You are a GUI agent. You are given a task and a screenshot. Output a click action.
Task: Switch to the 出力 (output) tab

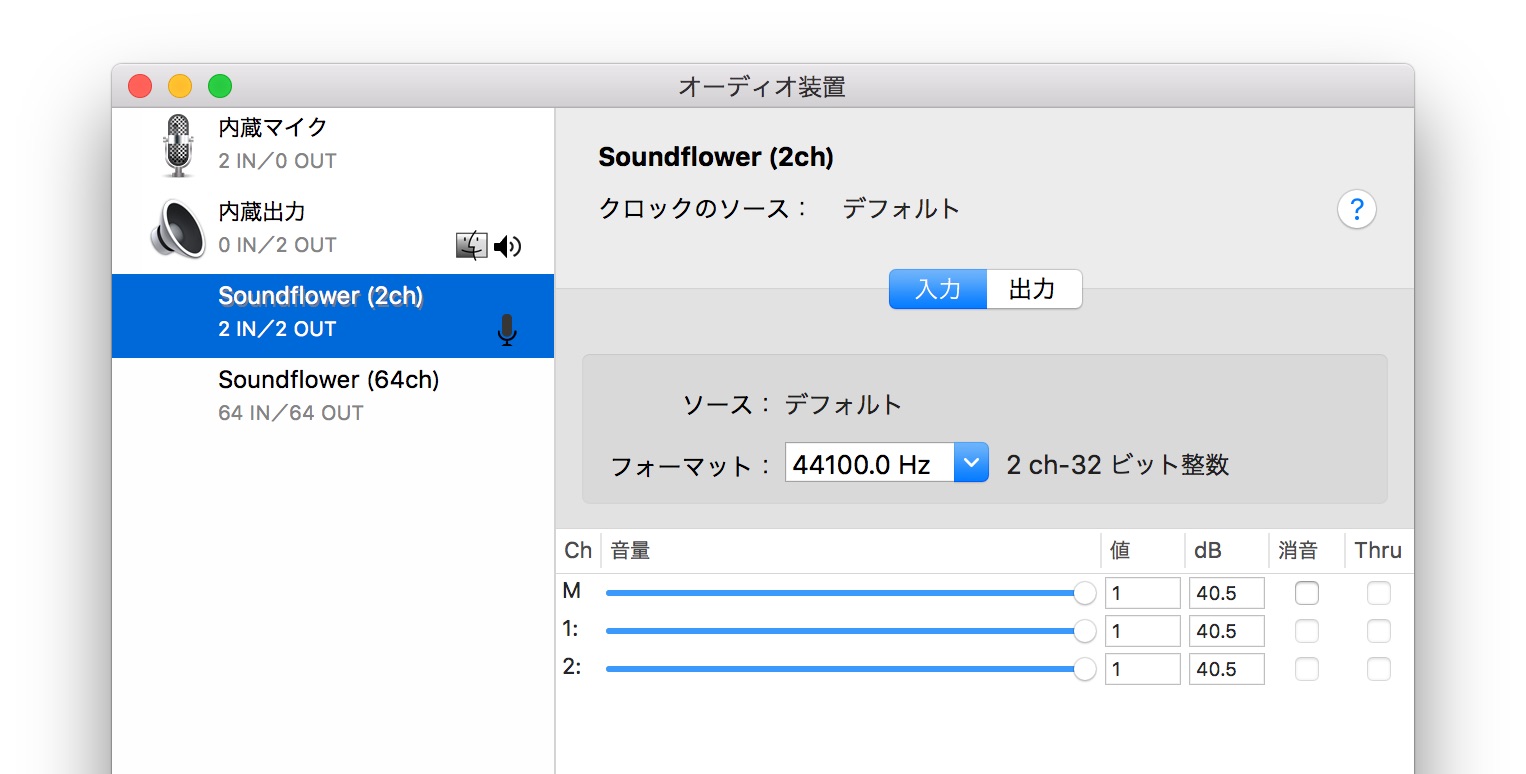pos(1034,289)
